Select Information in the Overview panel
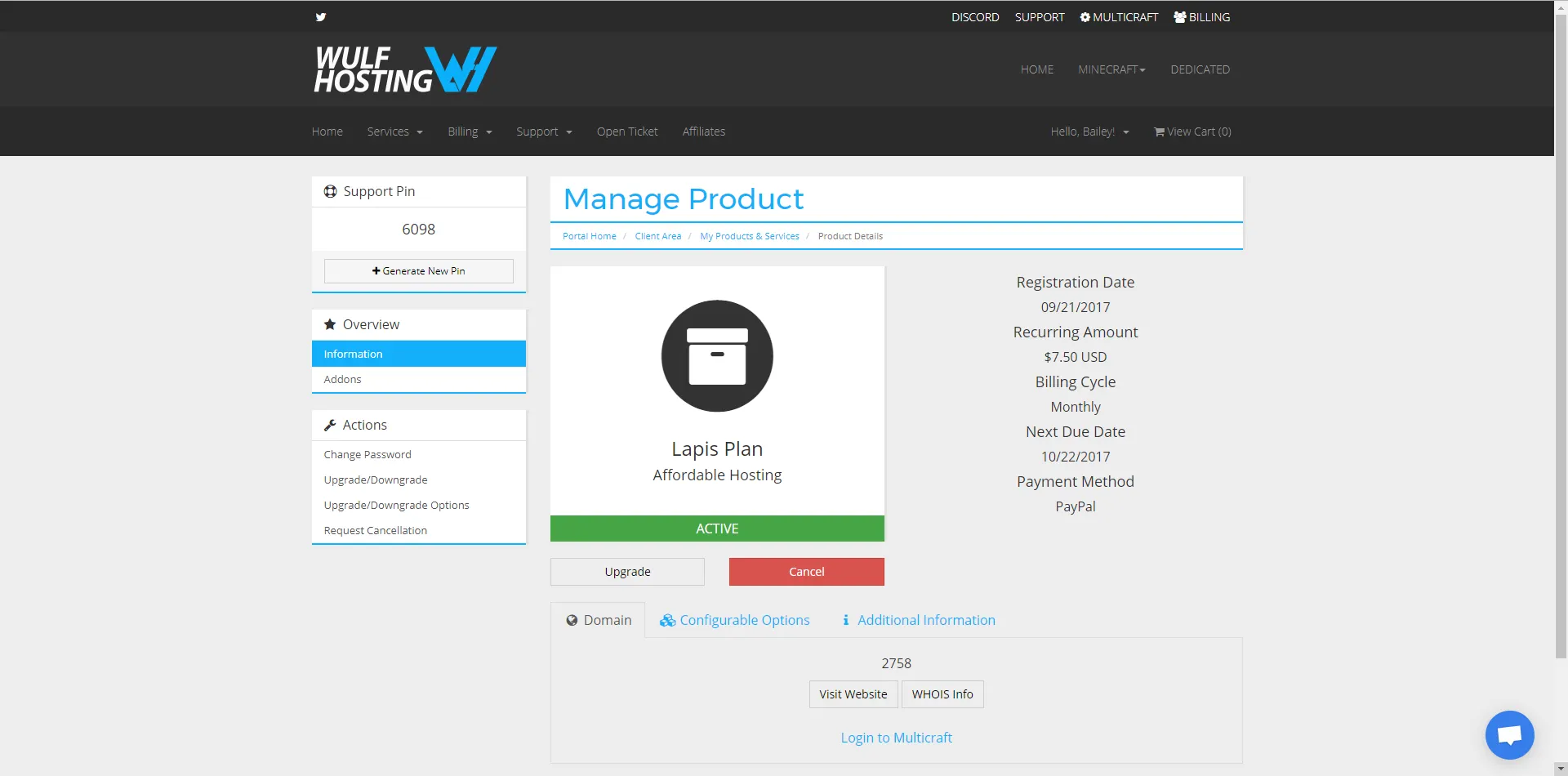The width and height of the screenshot is (1568, 776). pyautogui.click(x=419, y=354)
